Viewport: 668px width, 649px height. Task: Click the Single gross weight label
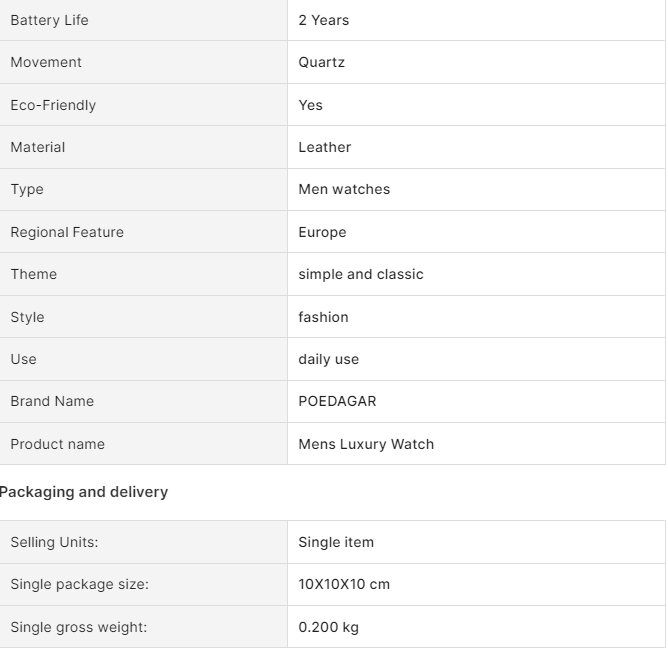pos(79,627)
